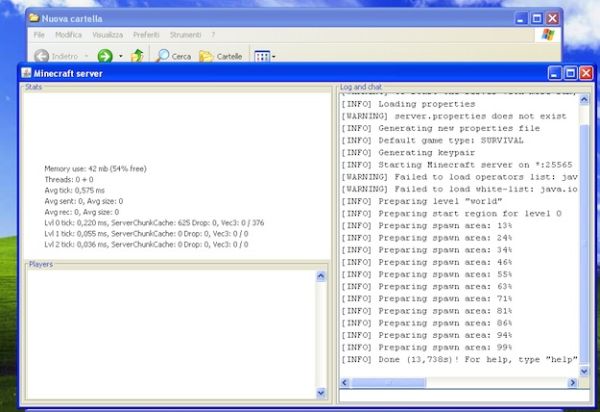Click the 'Starting Minecraft server on *:25565' line

tap(457, 165)
